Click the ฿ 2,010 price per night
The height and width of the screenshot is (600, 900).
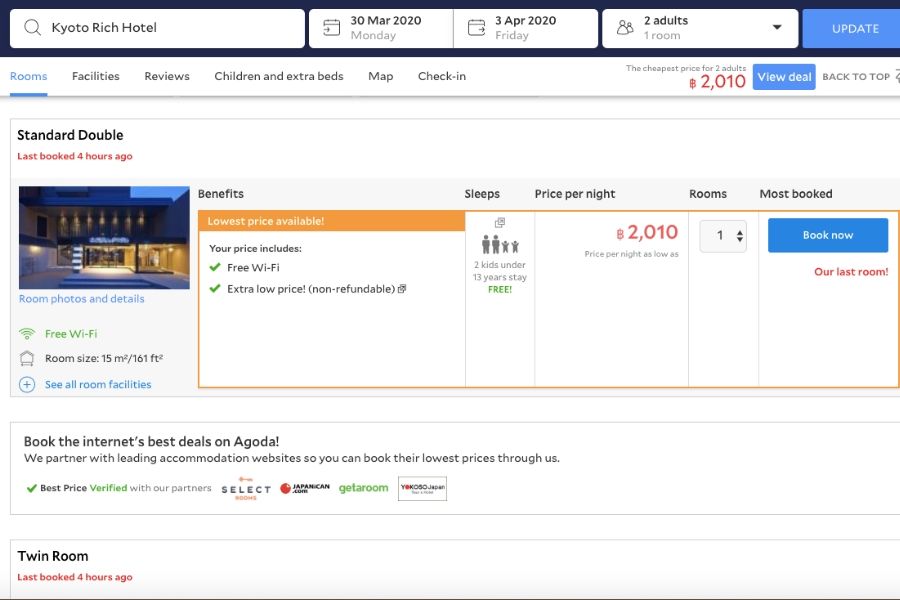647,232
